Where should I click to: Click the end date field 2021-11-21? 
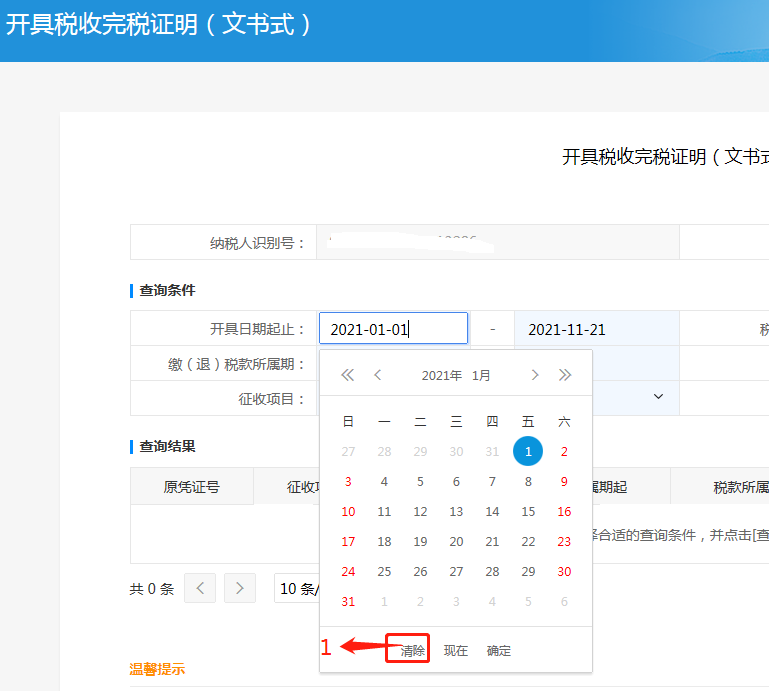[596, 329]
